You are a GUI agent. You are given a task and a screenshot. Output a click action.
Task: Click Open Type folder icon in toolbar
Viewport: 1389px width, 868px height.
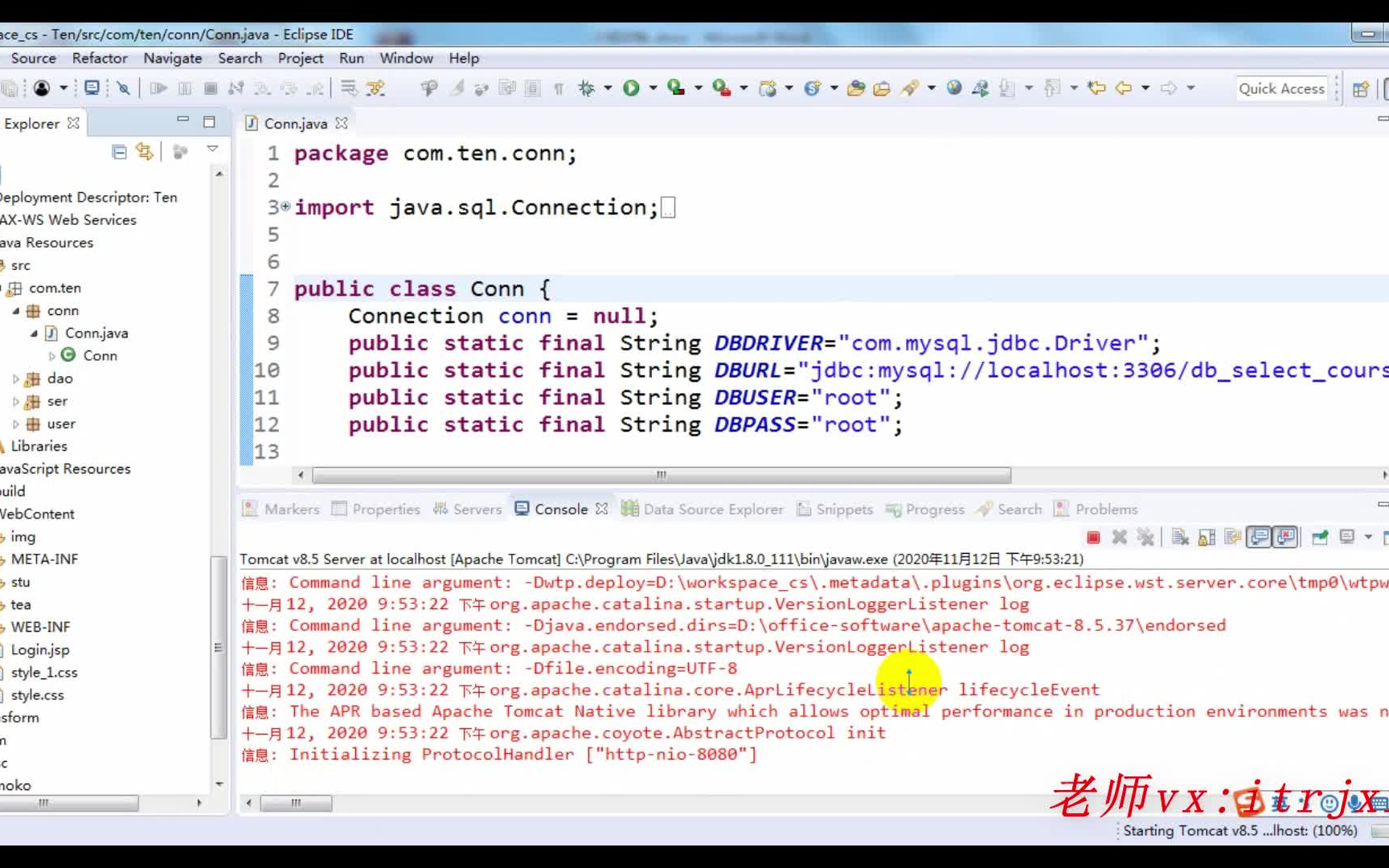click(856, 88)
